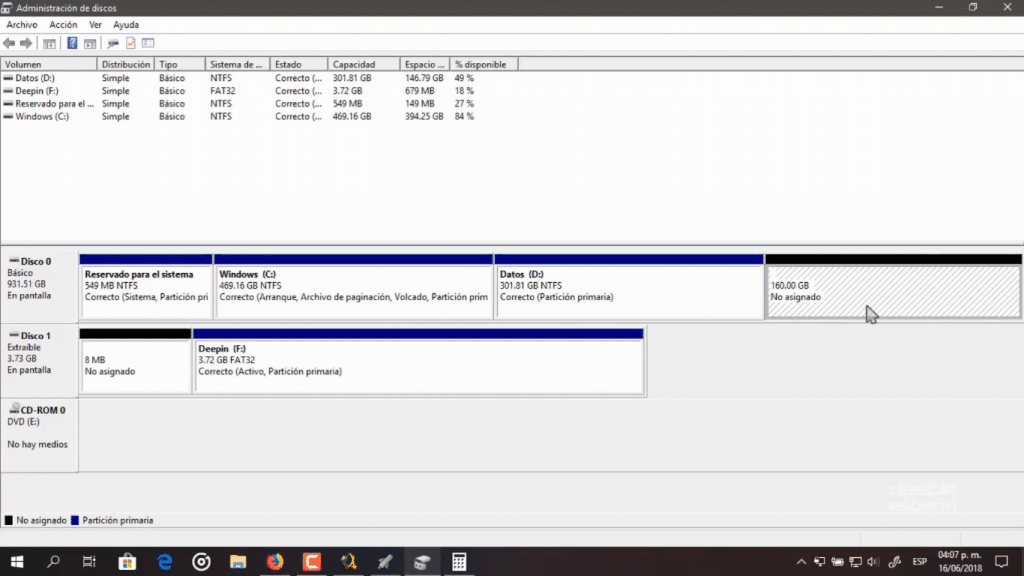Open the Archivo menu
This screenshot has width=1024, height=576.
pos(22,24)
